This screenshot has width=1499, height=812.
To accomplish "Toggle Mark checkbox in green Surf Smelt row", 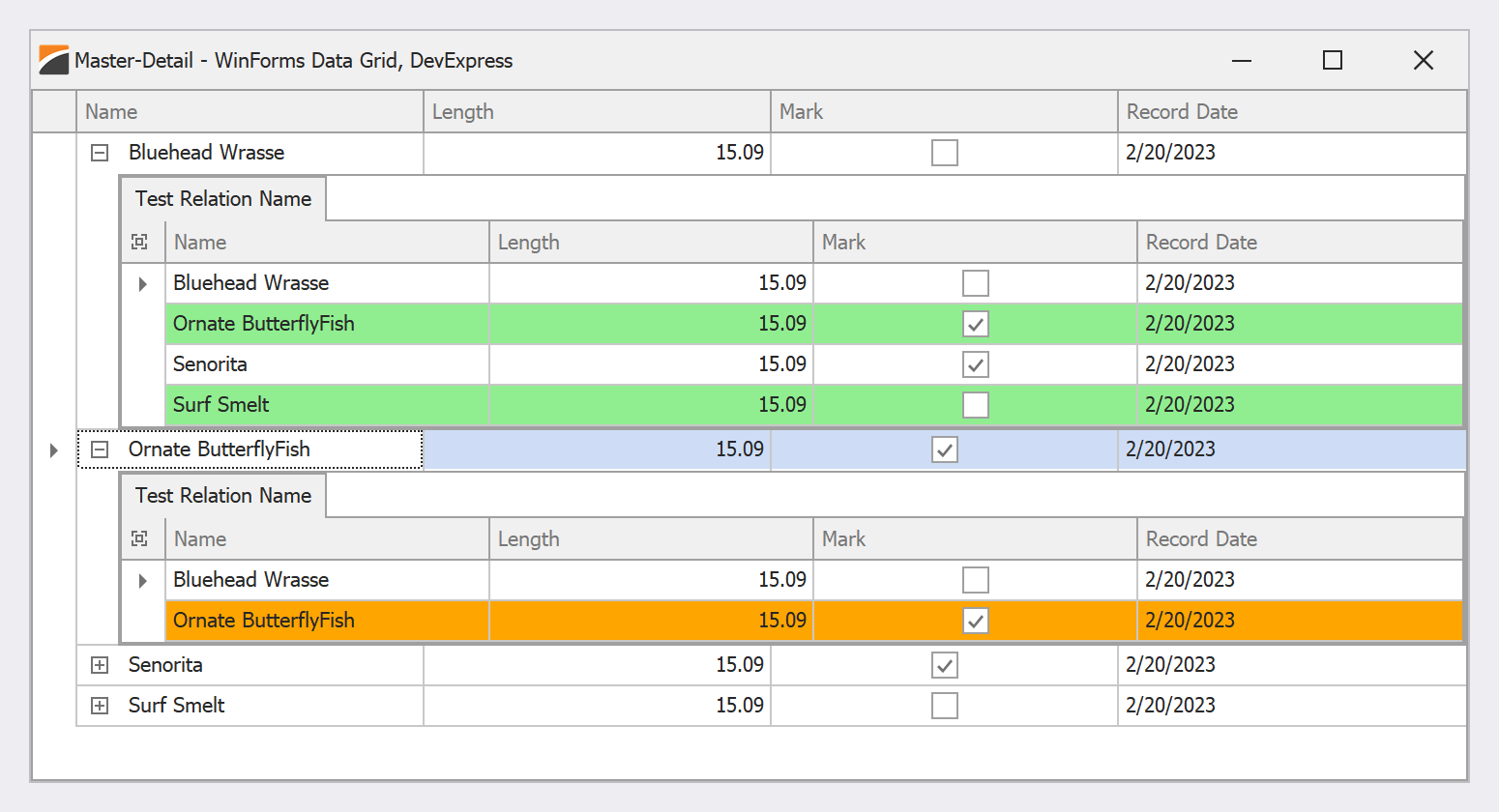I will (975, 405).
